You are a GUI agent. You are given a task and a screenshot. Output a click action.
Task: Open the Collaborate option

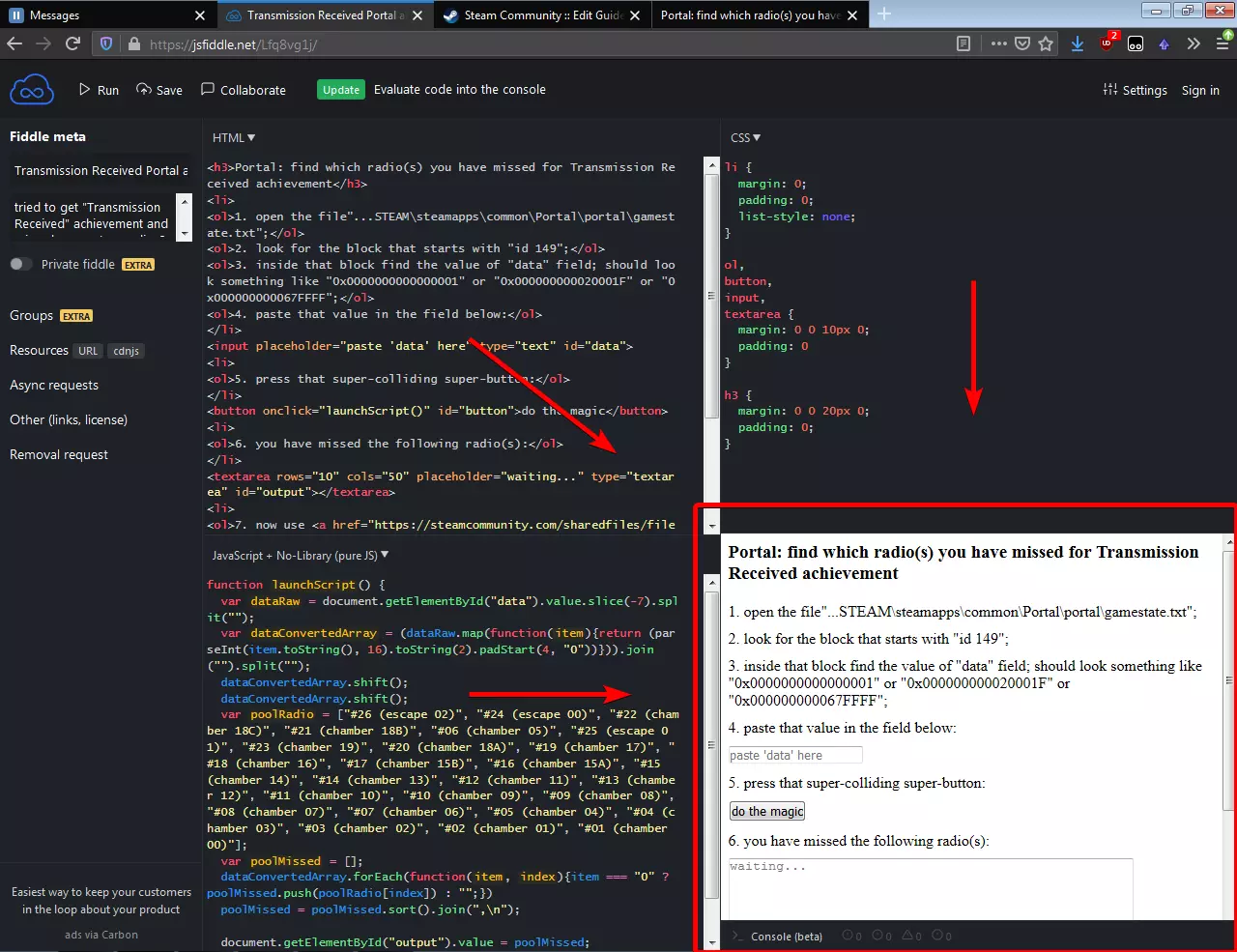click(x=243, y=90)
